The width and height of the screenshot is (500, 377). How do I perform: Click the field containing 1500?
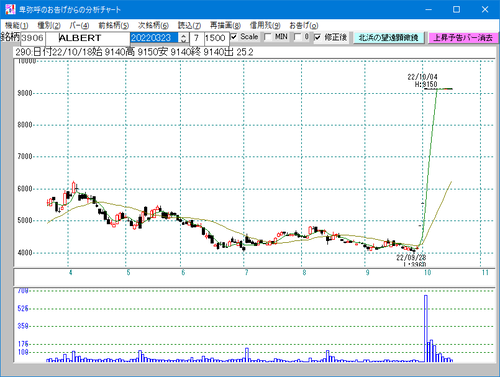216,38
